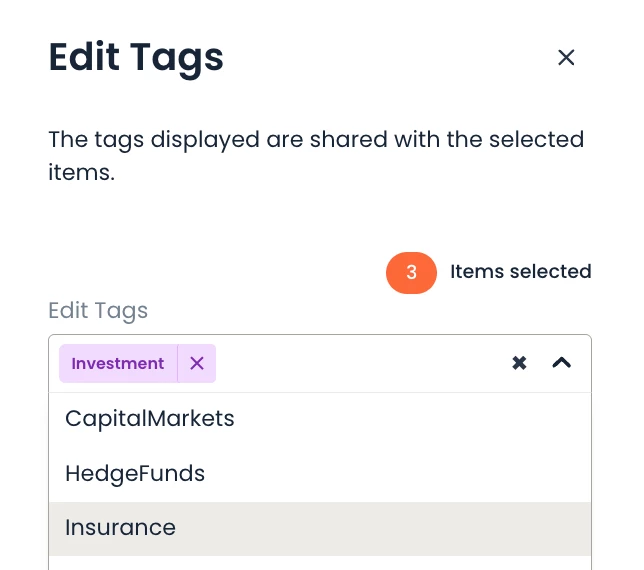Click the Items selected label
This screenshot has height=570, width=644.
520,272
